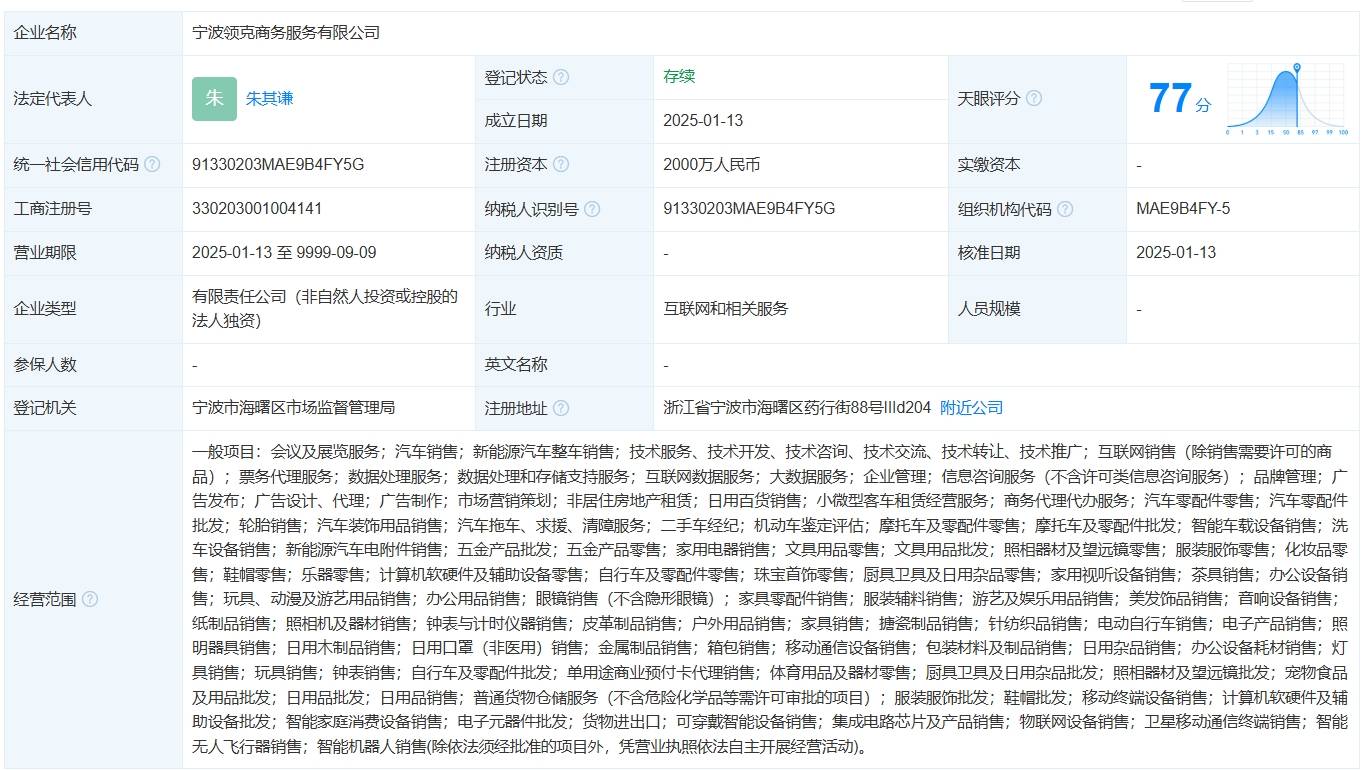Click the 实缴资本 label
The image size is (1368, 770).
tap(989, 165)
